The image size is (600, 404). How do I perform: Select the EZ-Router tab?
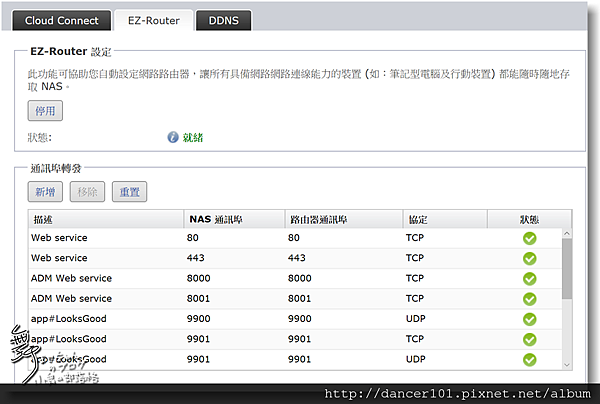[x=154, y=20]
